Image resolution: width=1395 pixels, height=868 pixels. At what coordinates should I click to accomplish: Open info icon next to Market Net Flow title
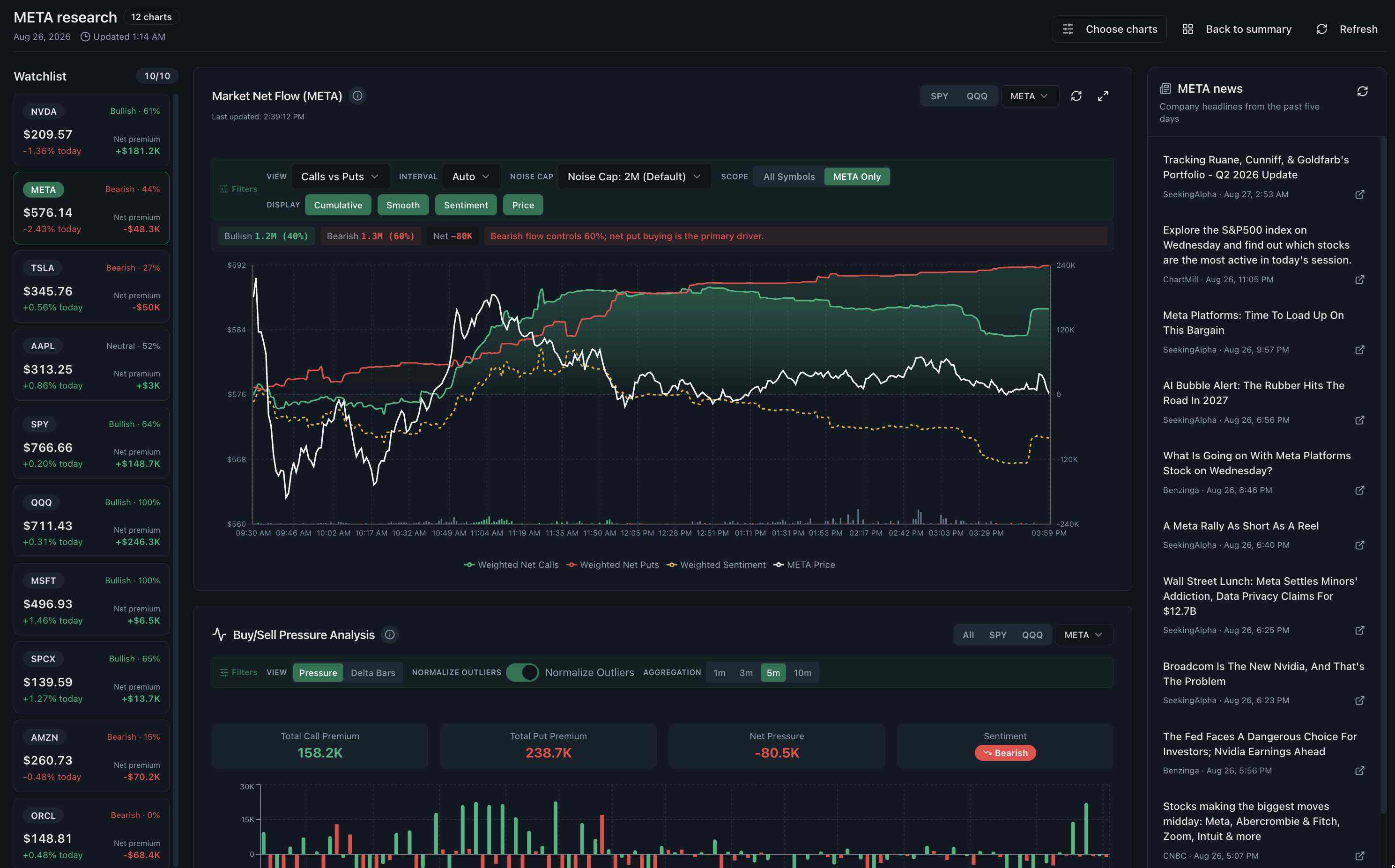point(357,96)
